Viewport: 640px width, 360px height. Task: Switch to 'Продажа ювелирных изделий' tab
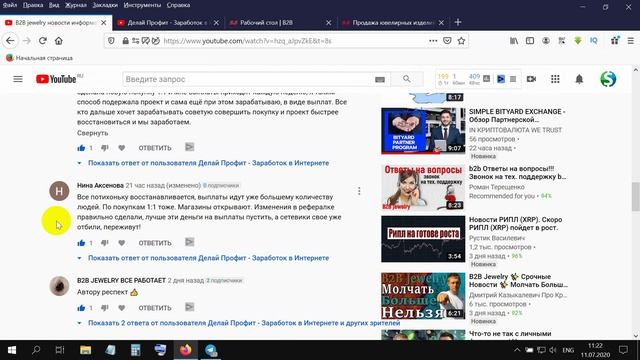(393, 23)
